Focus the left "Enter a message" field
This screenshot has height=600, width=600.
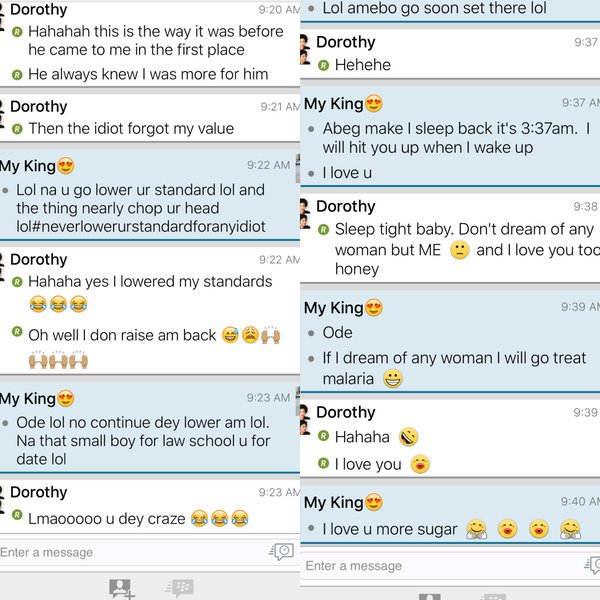coord(132,552)
